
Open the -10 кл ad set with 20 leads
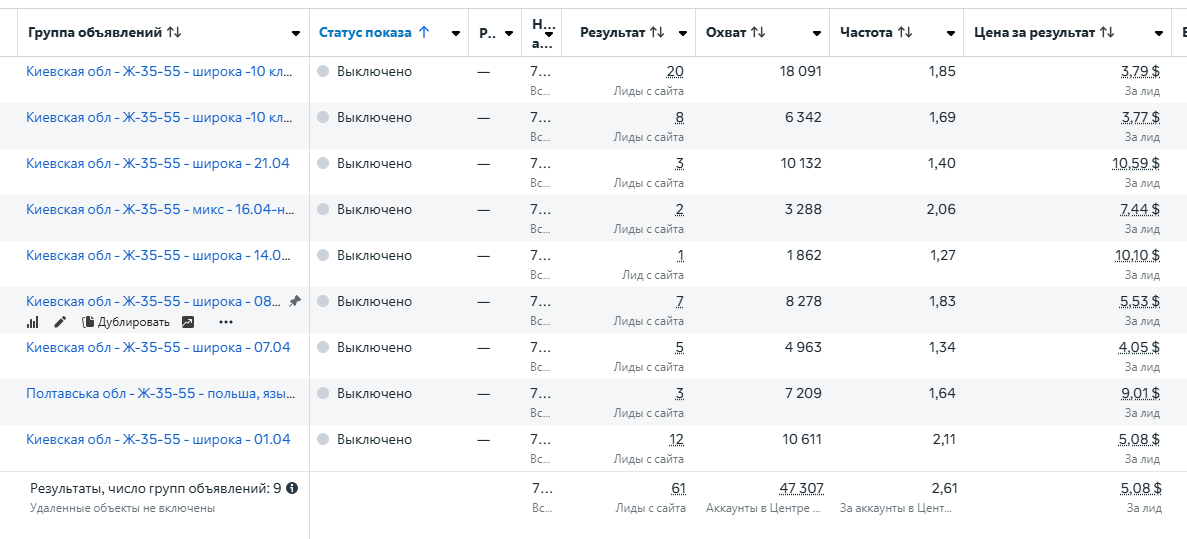160,72
